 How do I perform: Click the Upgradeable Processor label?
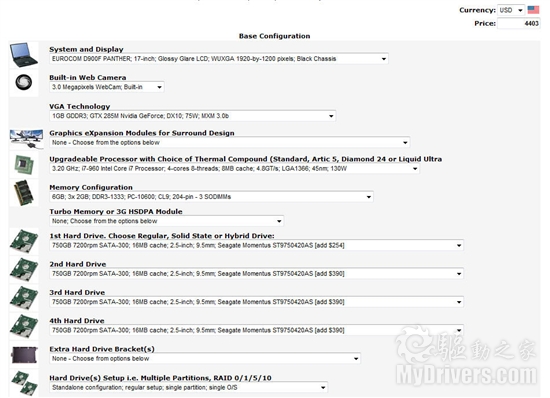(x=246, y=159)
